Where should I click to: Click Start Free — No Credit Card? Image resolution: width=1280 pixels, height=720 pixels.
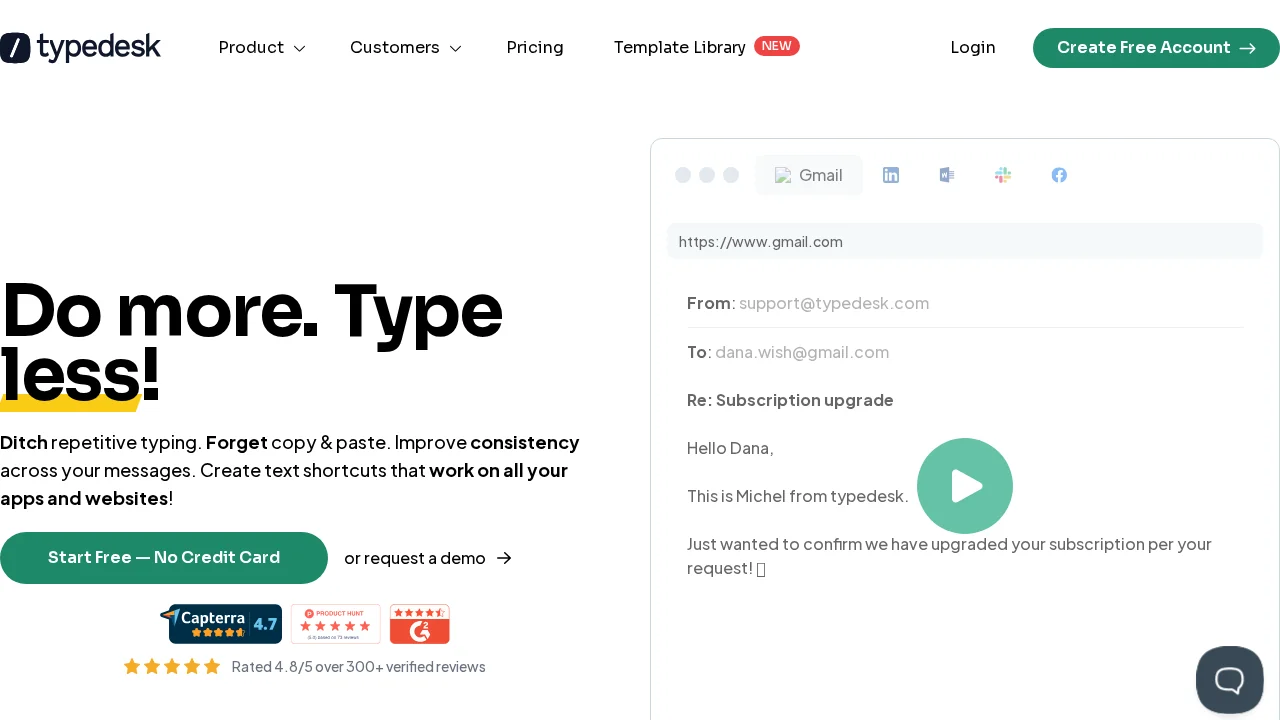pyautogui.click(x=164, y=558)
